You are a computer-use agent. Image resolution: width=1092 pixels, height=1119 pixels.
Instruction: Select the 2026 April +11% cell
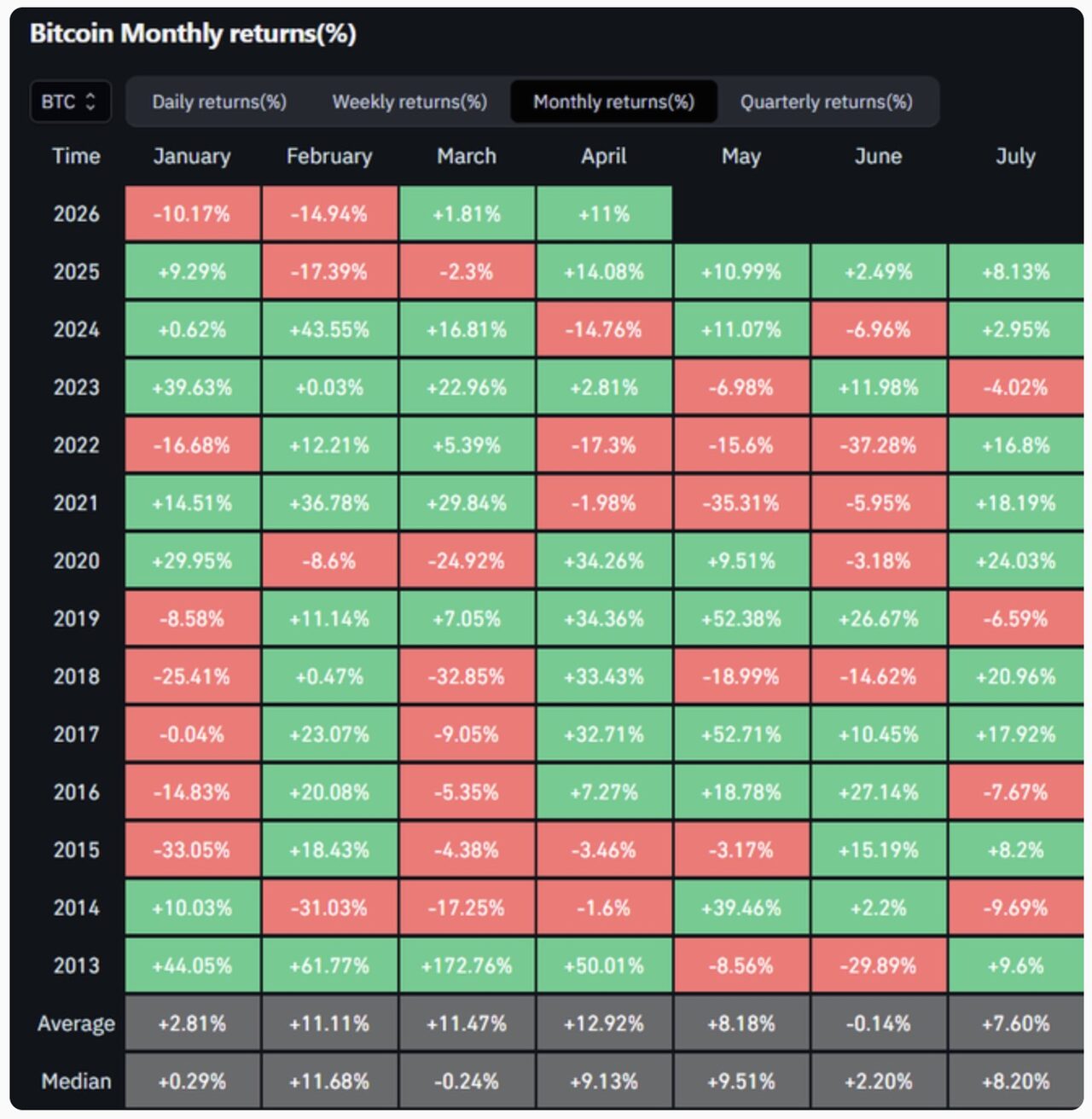(x=603, y=213)
